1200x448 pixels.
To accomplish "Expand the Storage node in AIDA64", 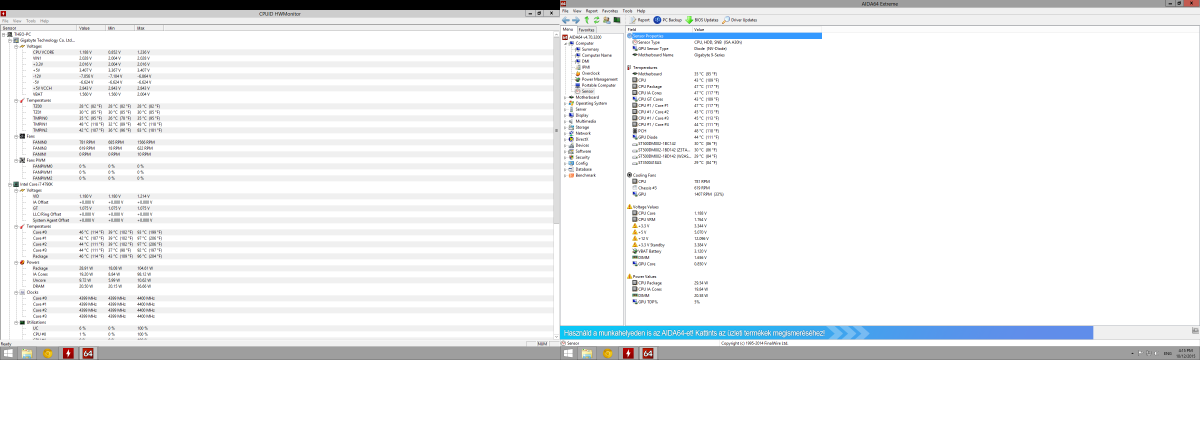I will click(566, 127).
